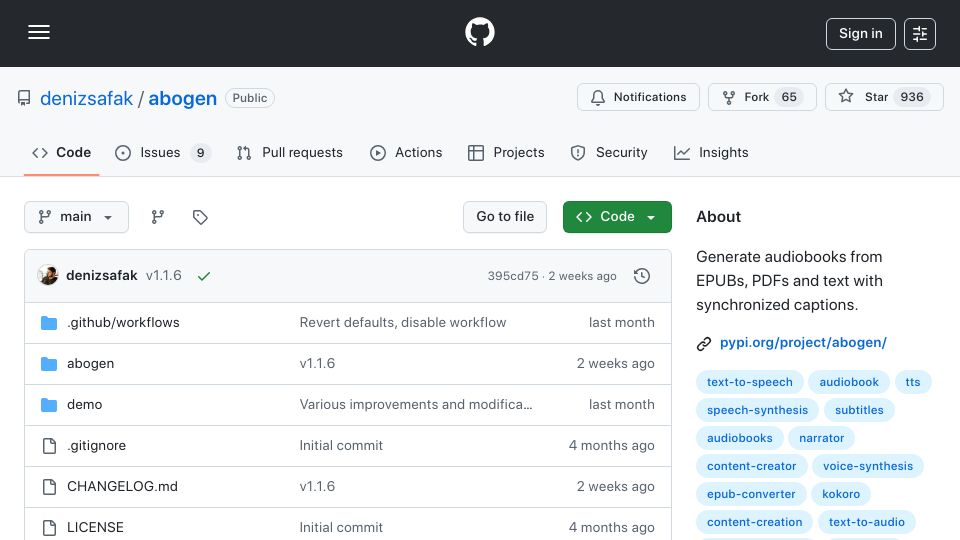Click the branches icon next to main

click(158, 217)
